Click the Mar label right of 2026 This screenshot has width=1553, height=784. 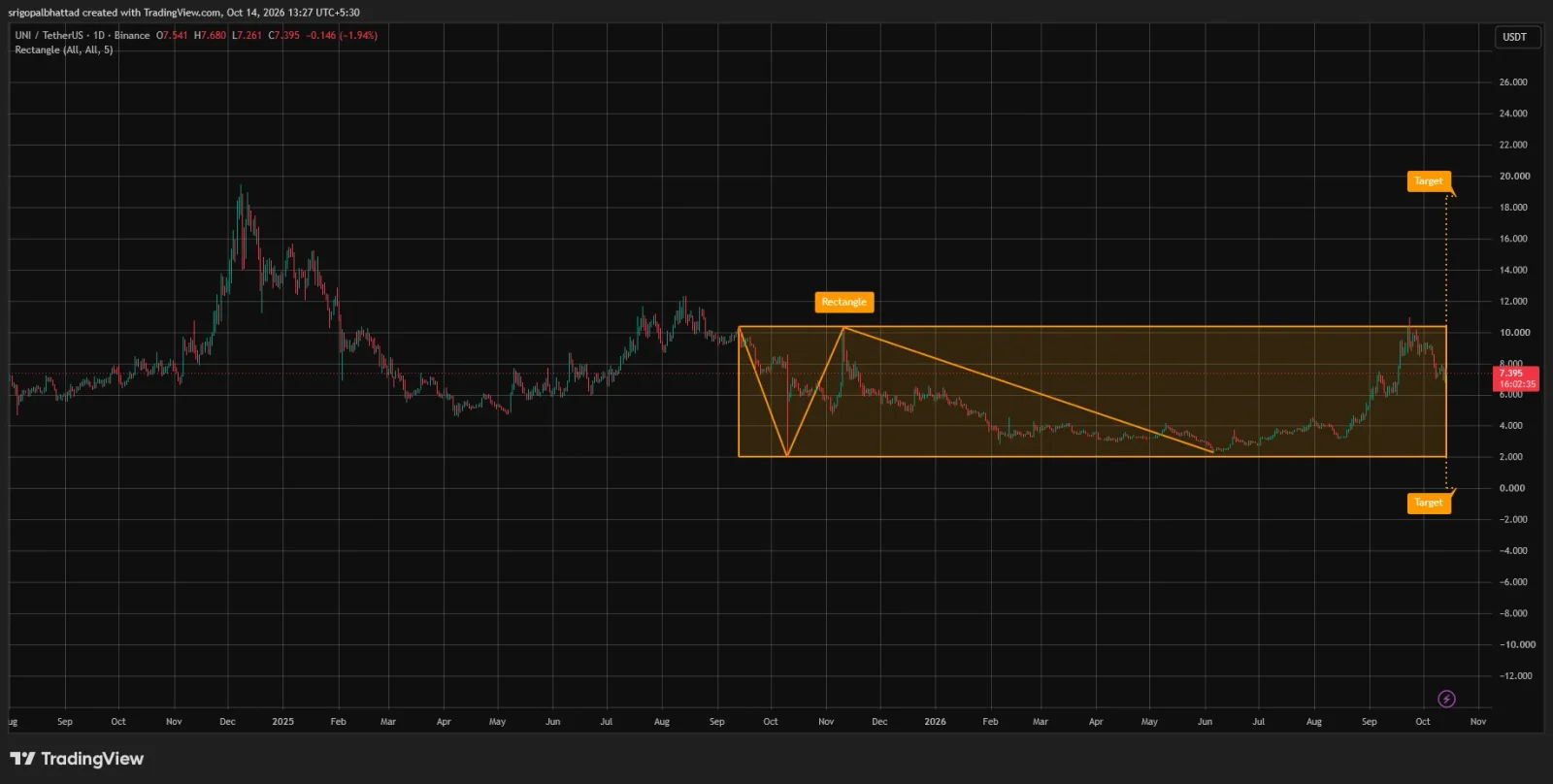tap(1040, 722)
